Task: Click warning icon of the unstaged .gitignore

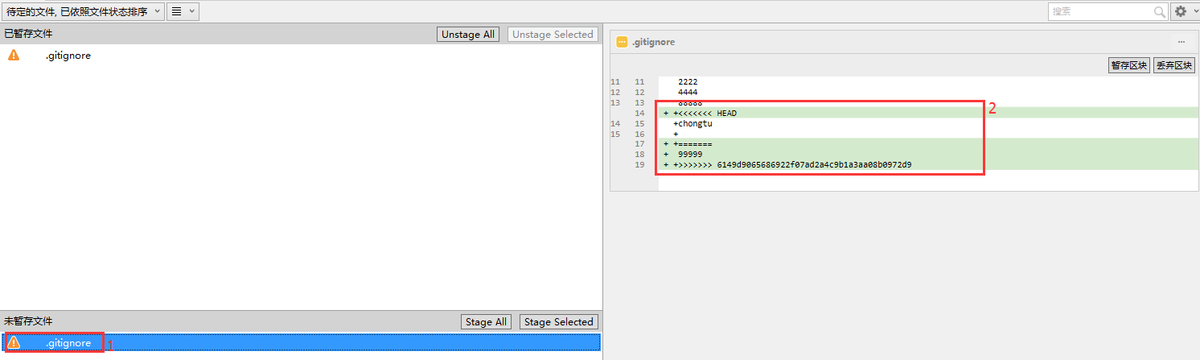Action: 13,343
